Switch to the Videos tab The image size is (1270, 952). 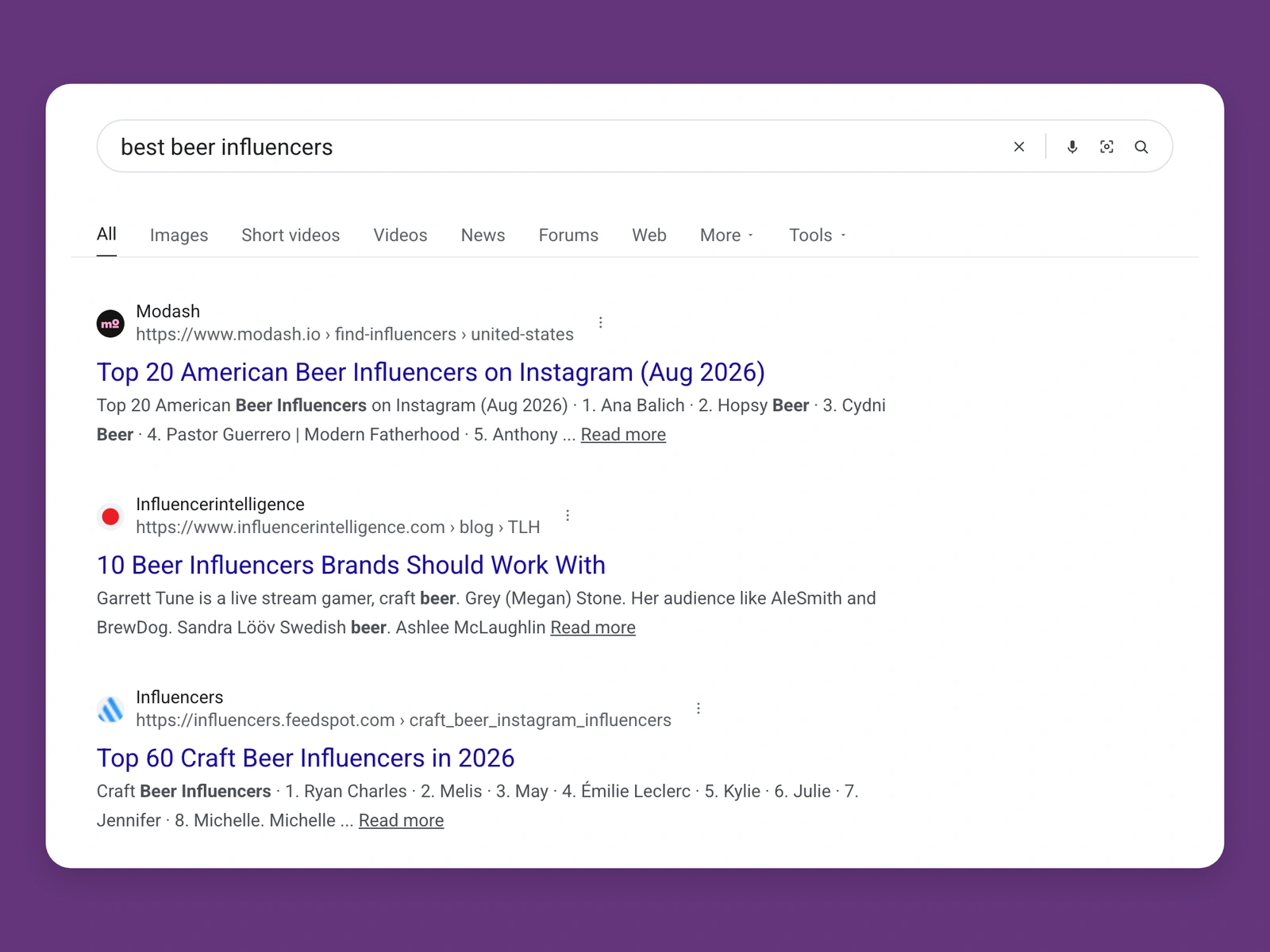click(400, 235)
